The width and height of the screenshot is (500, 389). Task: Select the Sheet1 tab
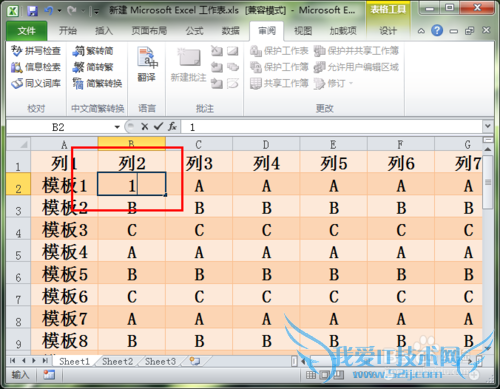pos(74,361)
